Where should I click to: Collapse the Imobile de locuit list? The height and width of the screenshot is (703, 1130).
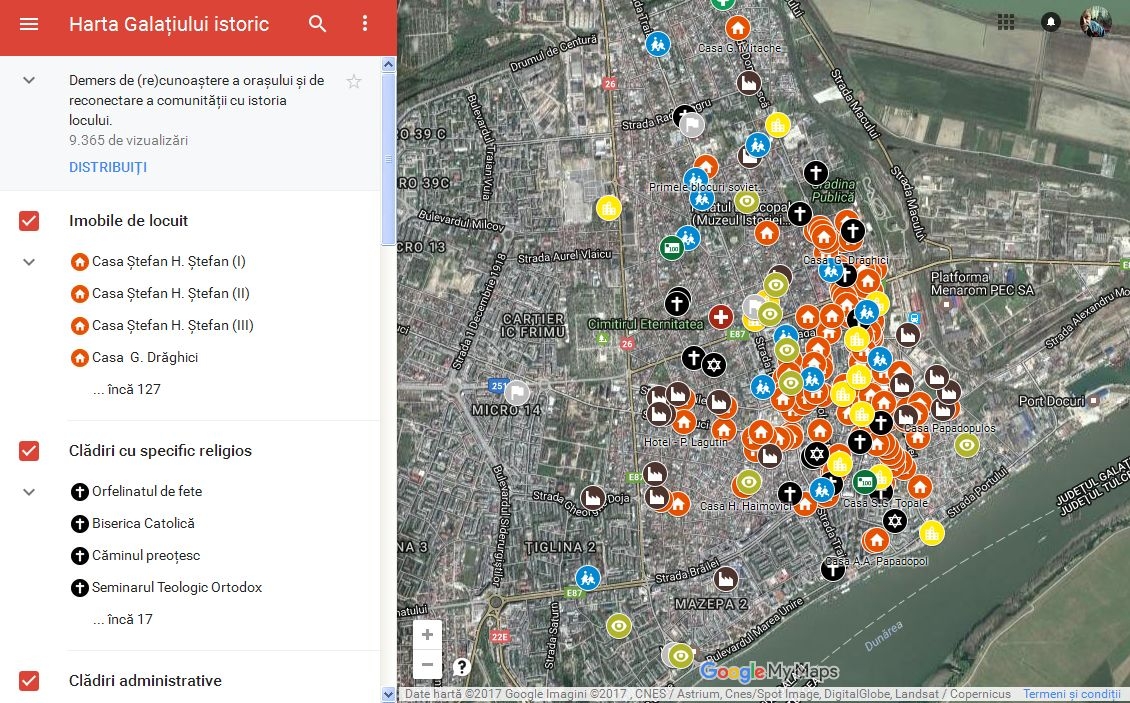[x=29, y=262]
